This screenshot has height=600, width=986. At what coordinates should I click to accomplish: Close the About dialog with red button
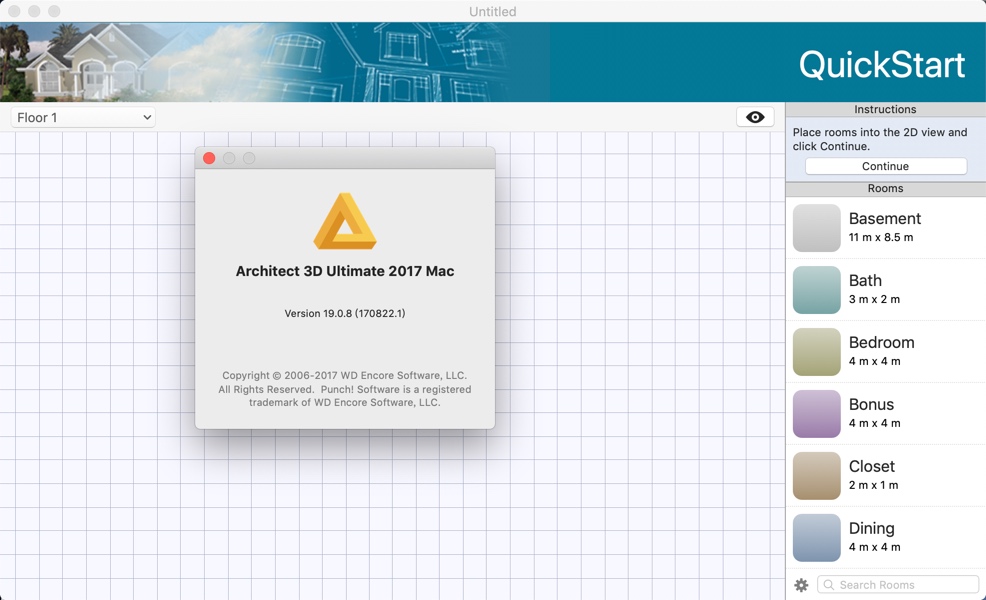pos(209,158)
